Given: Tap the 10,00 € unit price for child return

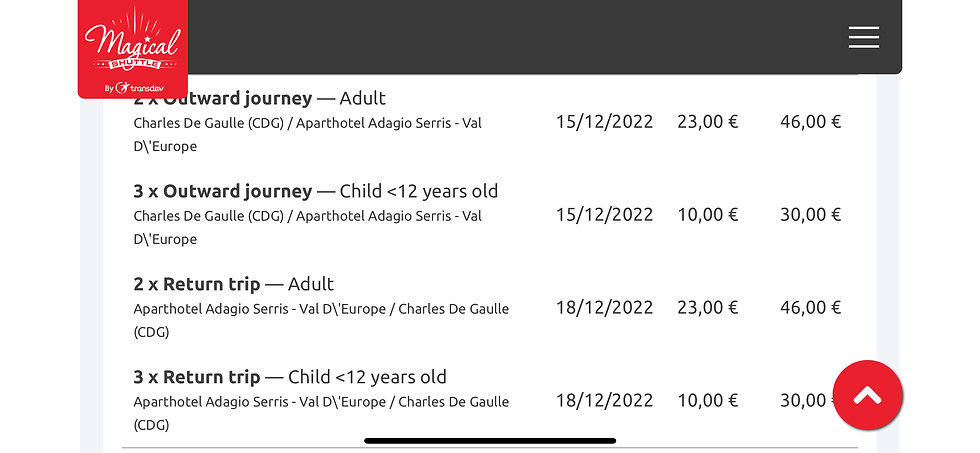Looking at the screenshot, I should tap(708, 401).
